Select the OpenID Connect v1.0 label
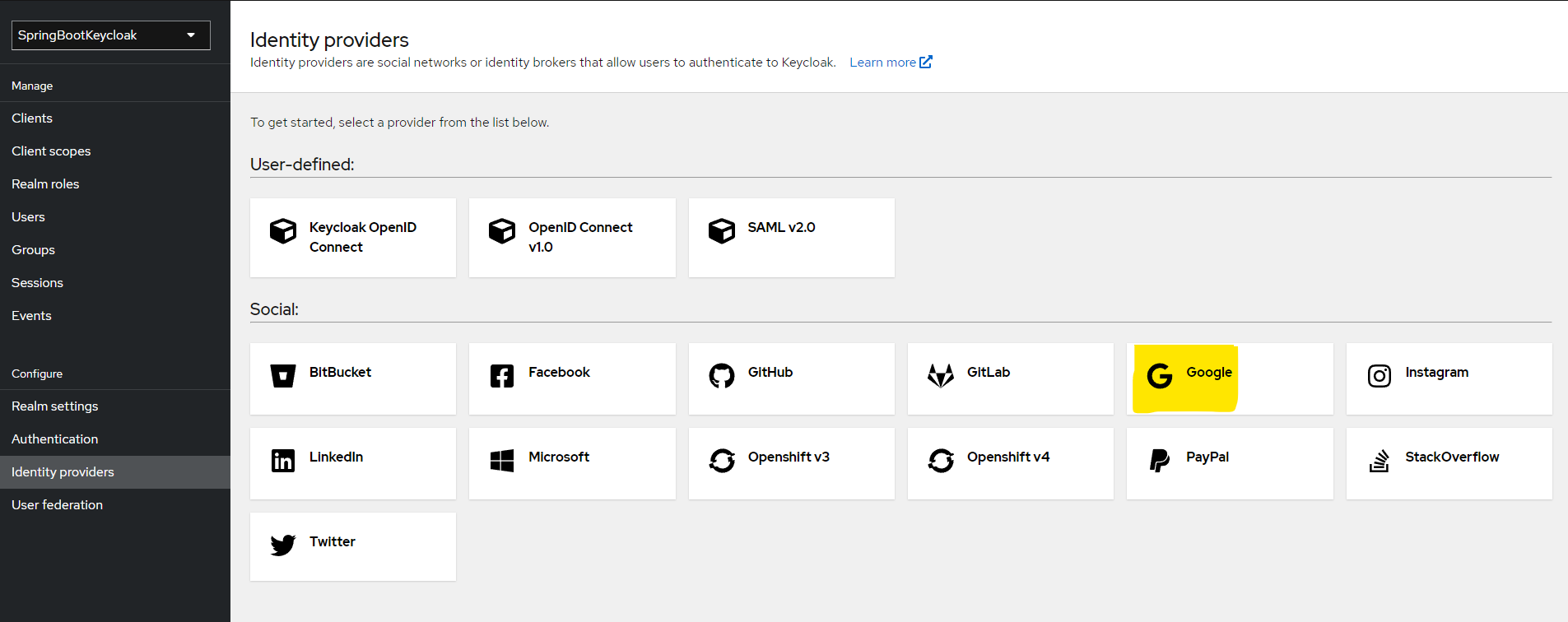1568x622 pixels. pyautogui.click(x=580, y=237)
